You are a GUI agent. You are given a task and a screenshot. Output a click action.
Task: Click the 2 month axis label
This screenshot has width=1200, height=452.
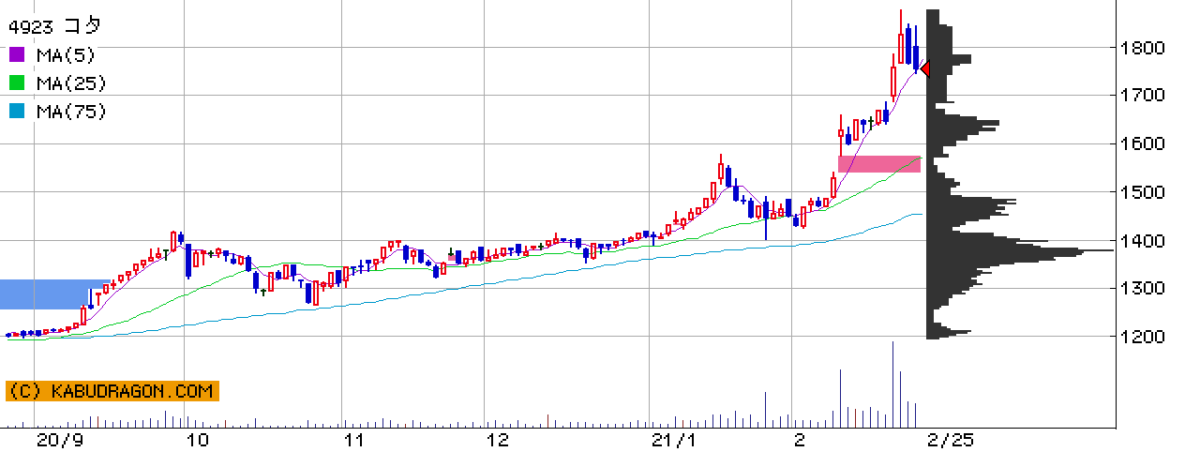(x=798, y=440)
